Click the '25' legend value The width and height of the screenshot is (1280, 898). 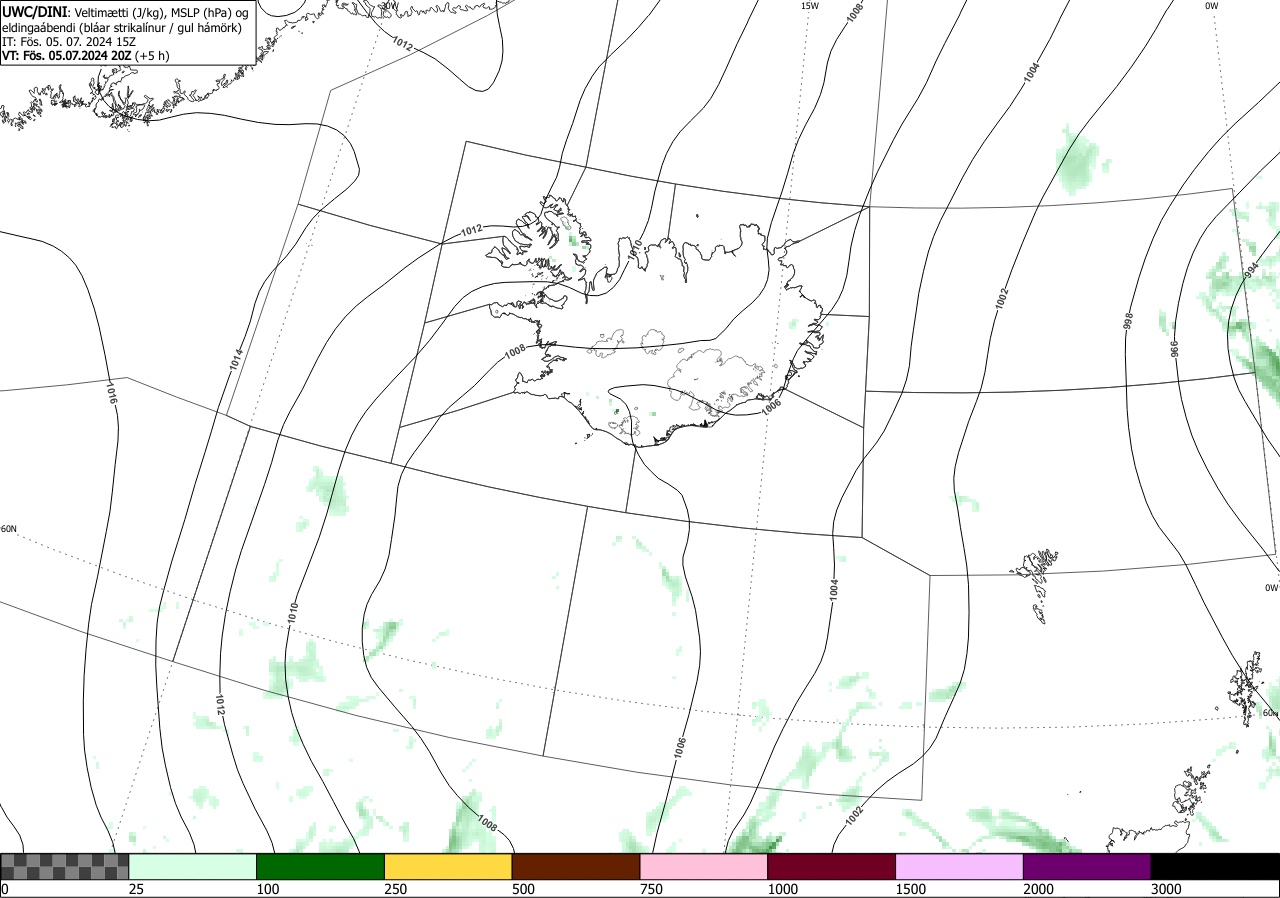tap(136, 889)
